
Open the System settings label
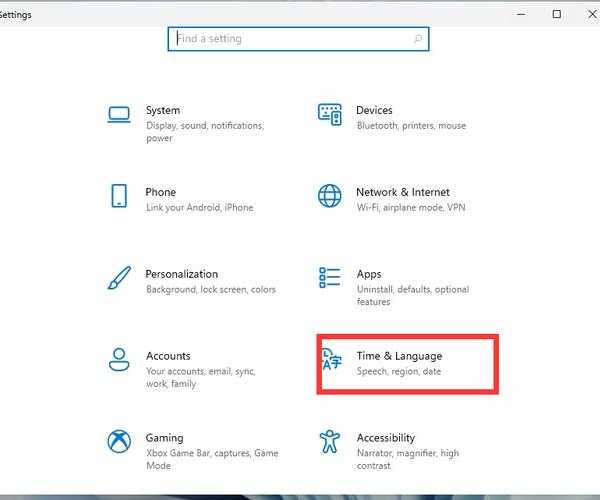[163, 110]
